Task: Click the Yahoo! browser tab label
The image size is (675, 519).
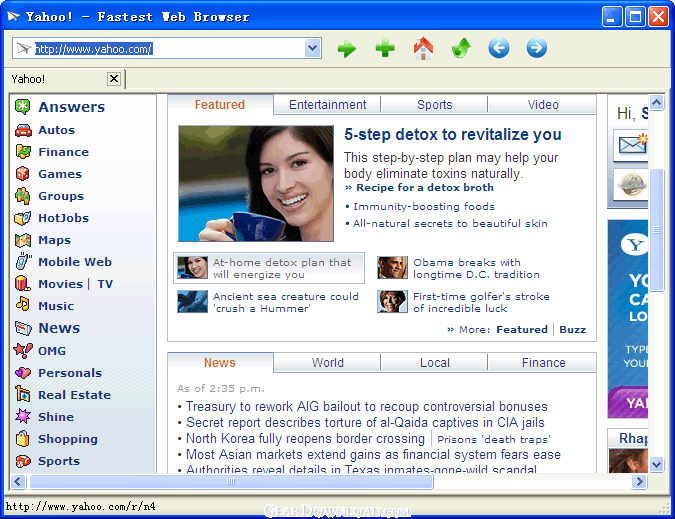Action: pyautogui.click(x=28, y=79)
